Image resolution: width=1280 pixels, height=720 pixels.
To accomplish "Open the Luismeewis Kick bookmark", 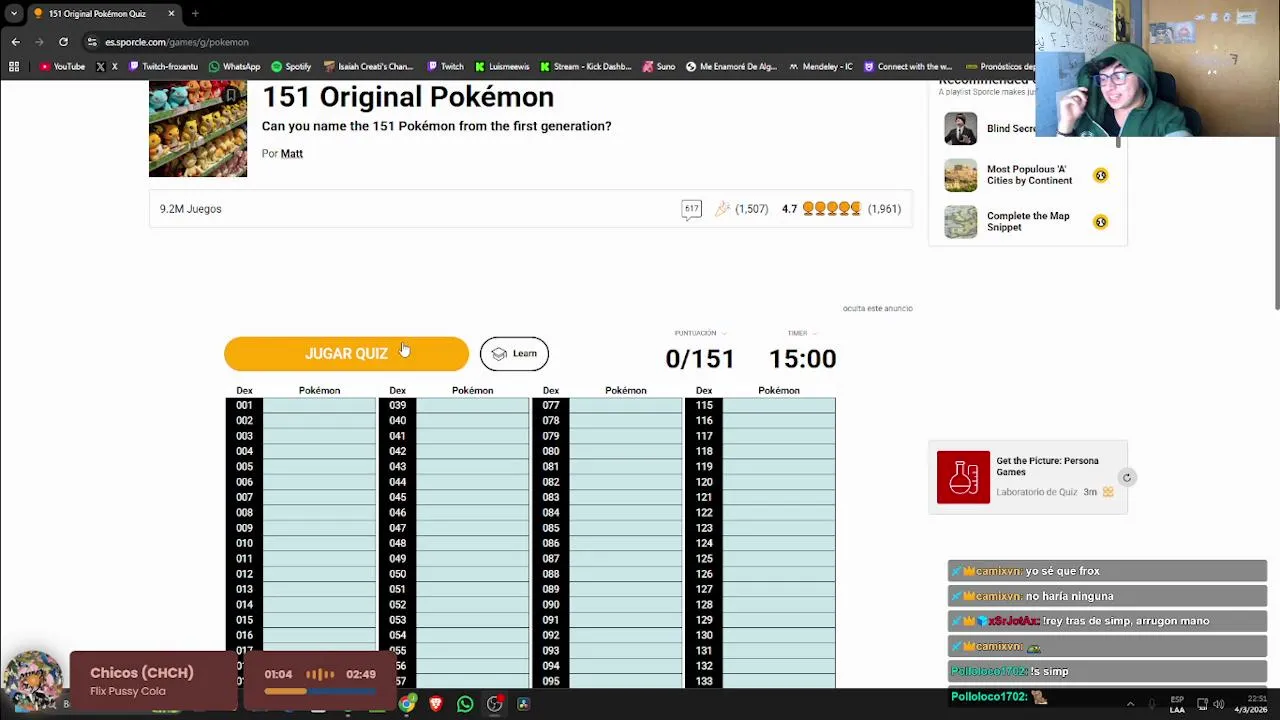I will point(502,67).
